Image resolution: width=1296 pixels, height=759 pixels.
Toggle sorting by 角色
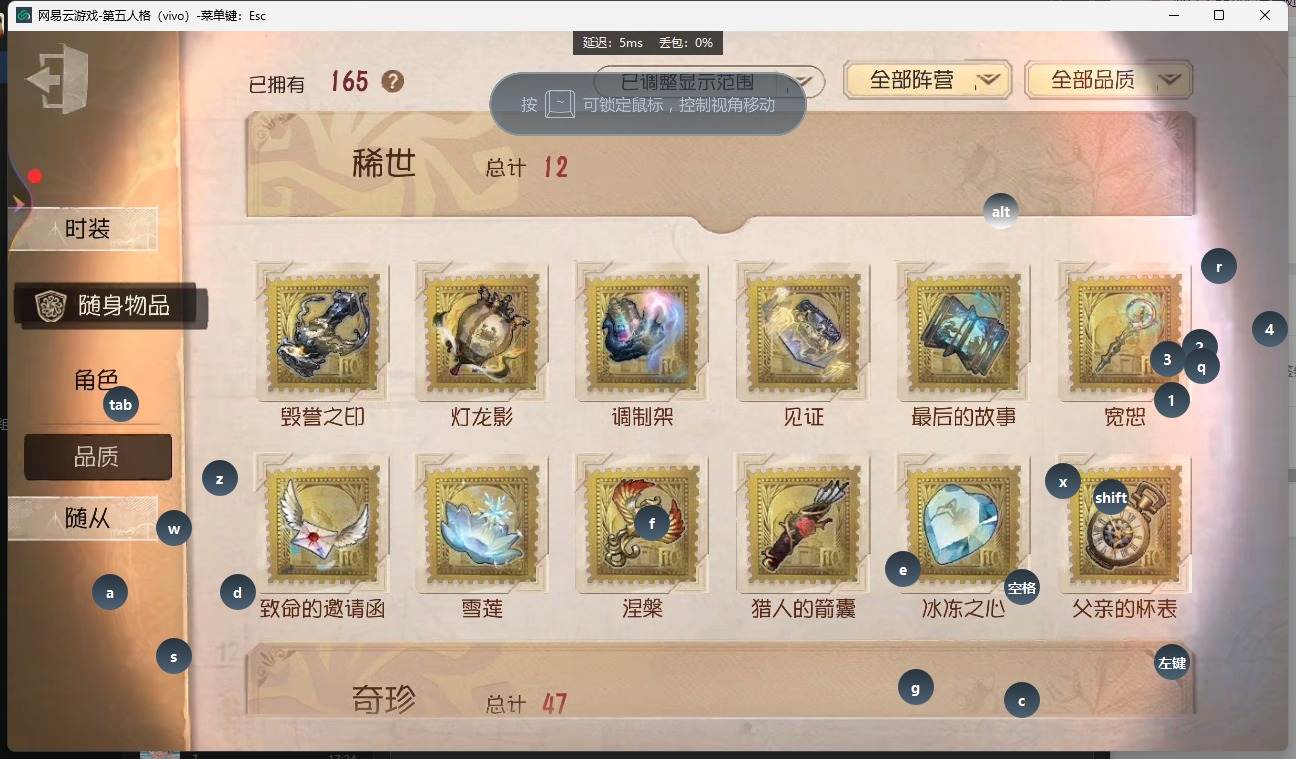point(96,380)
